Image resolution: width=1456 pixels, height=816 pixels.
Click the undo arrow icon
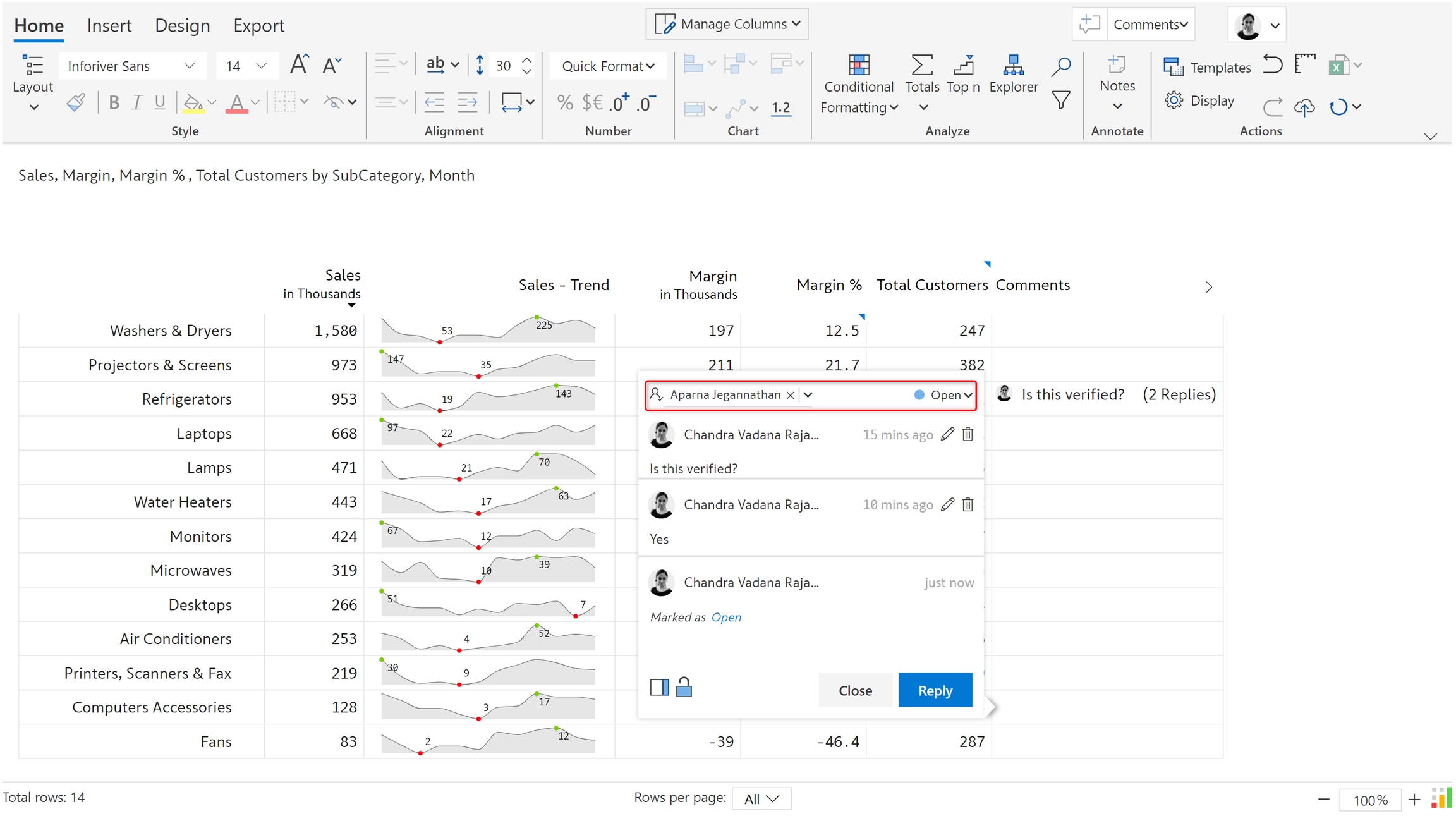[x=1272, y=64]
